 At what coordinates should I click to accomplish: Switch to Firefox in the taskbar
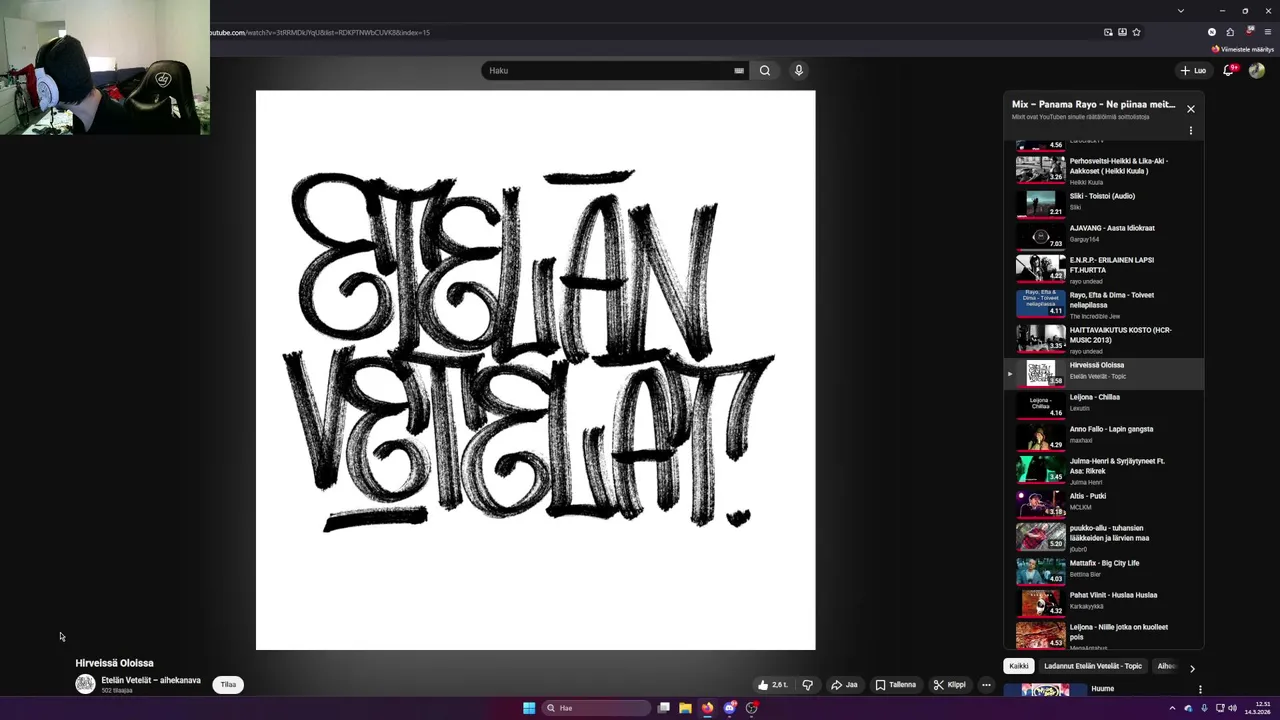[x=707, y=708]
